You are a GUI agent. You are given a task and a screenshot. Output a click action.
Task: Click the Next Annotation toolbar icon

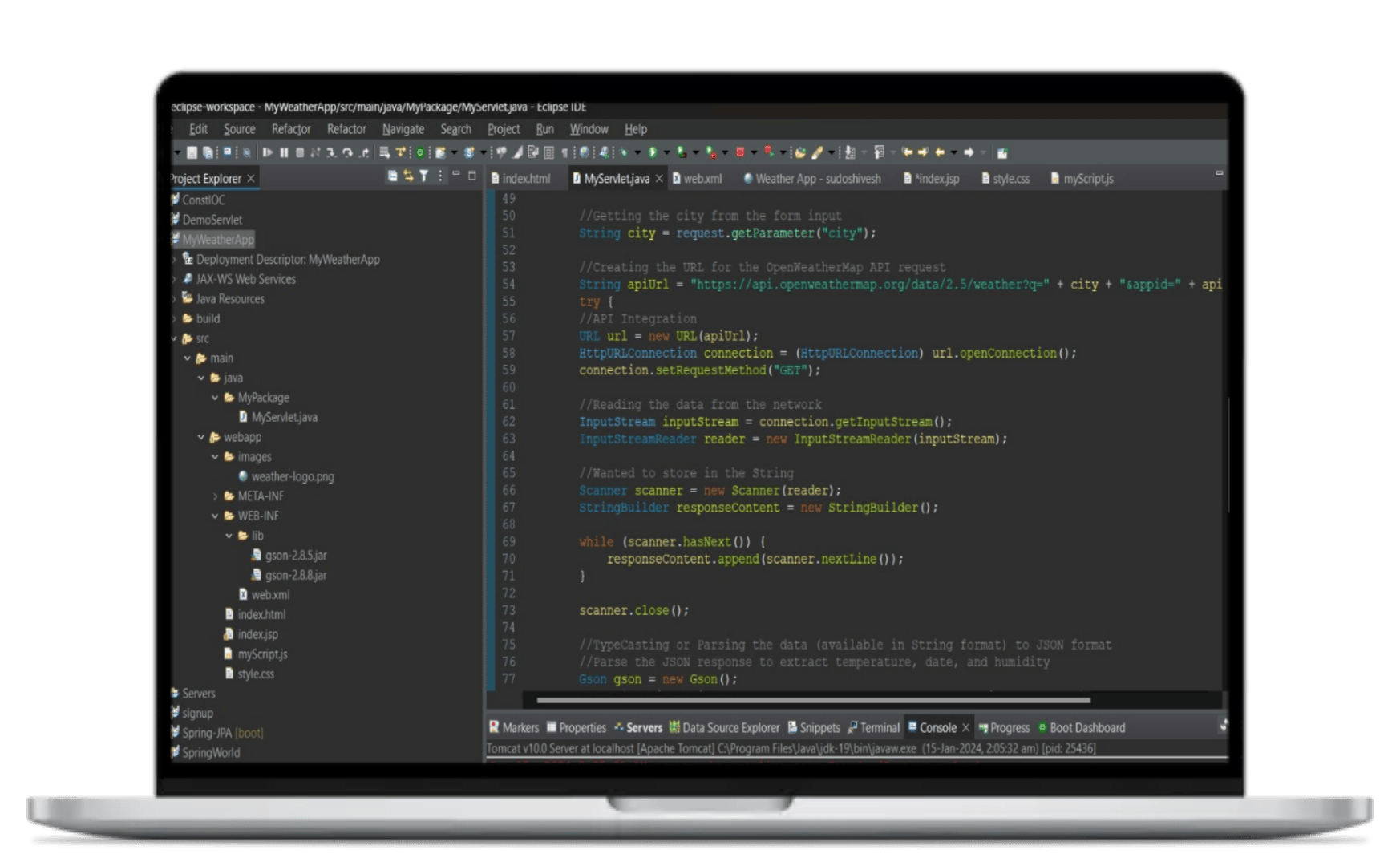coord(850,152)
